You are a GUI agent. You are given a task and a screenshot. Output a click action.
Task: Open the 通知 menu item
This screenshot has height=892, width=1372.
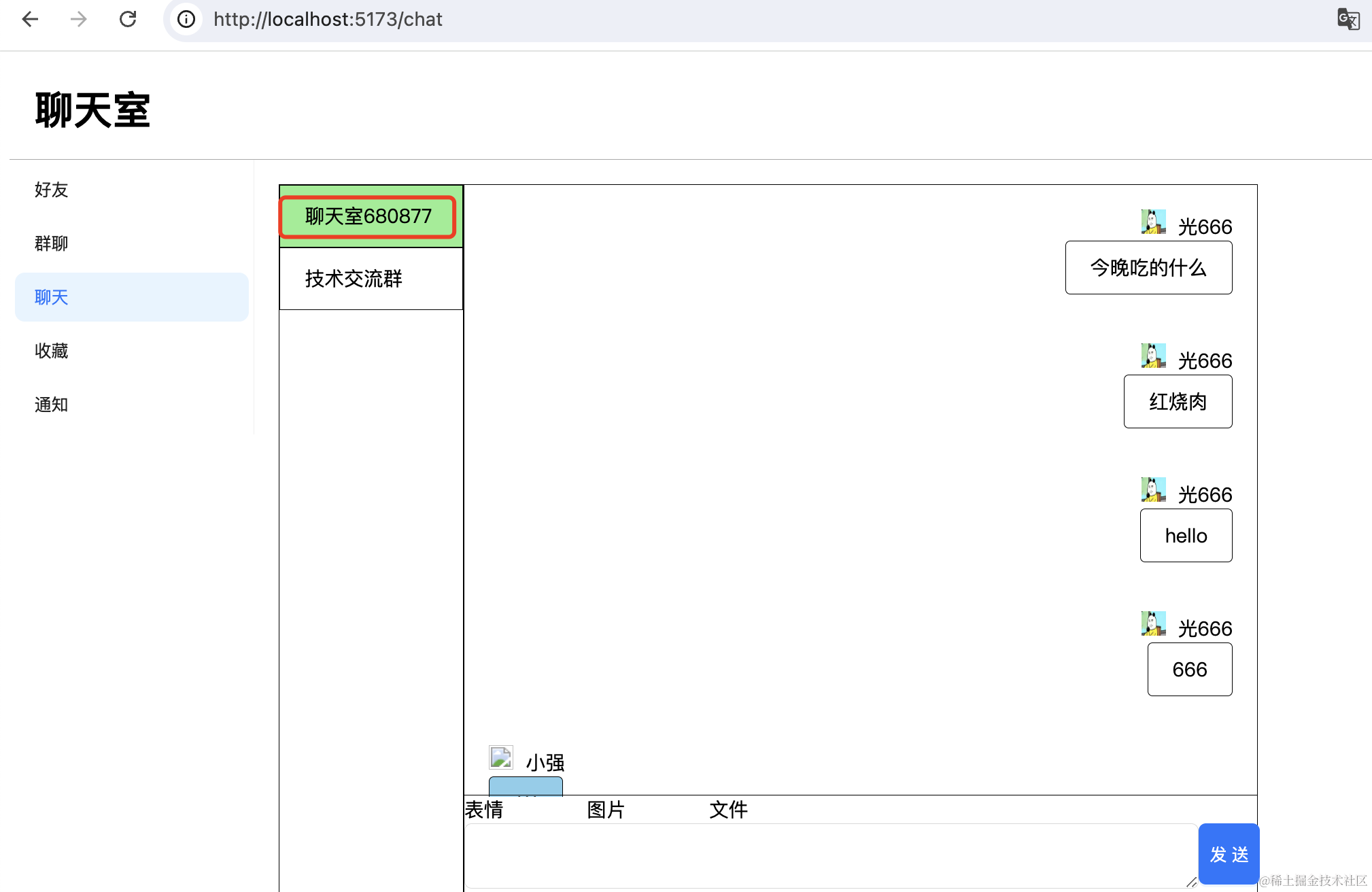[x=52, y=405]
